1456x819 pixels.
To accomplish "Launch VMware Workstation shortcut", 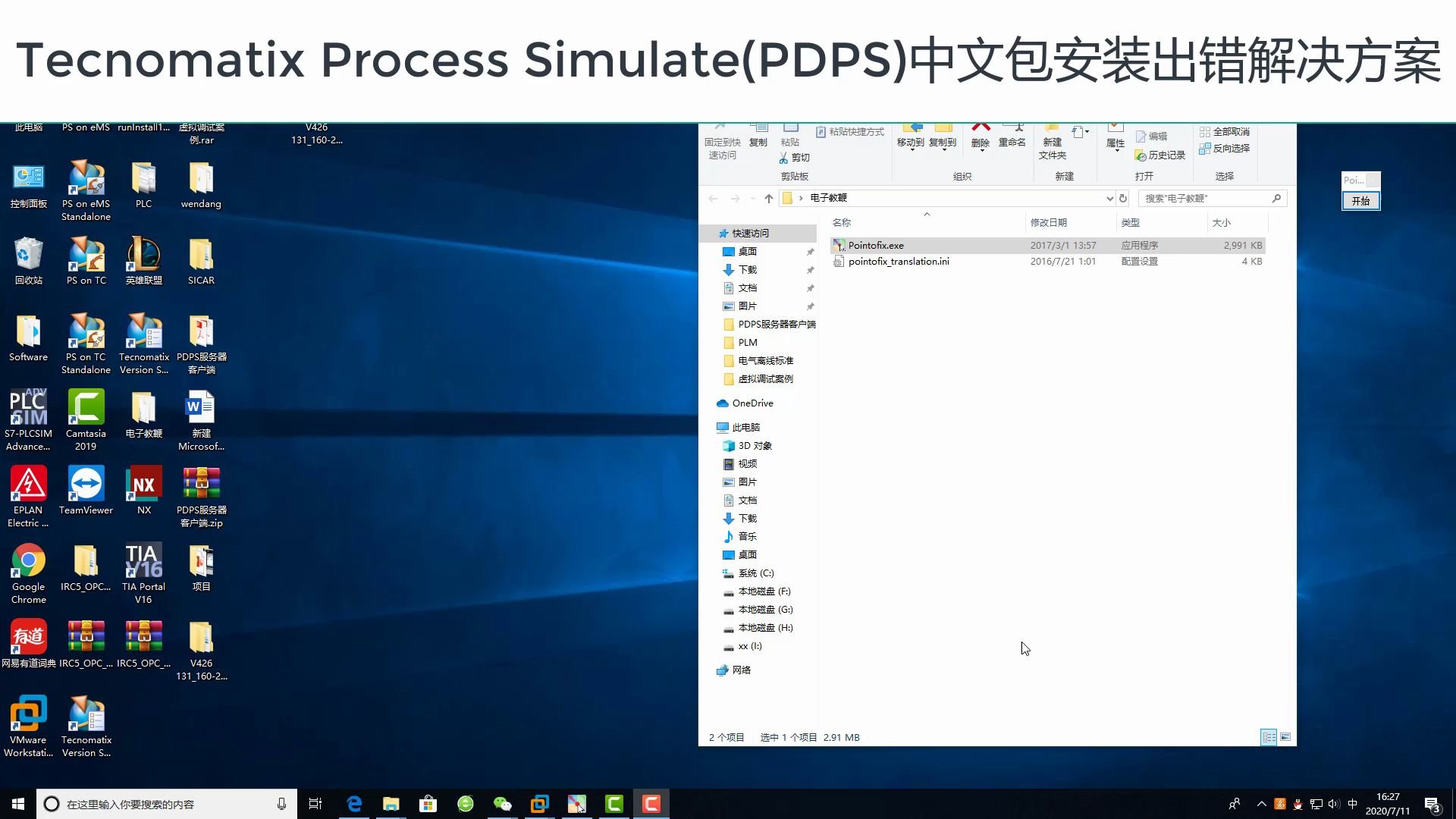I will pyautogui.click(x=29, y=727).
